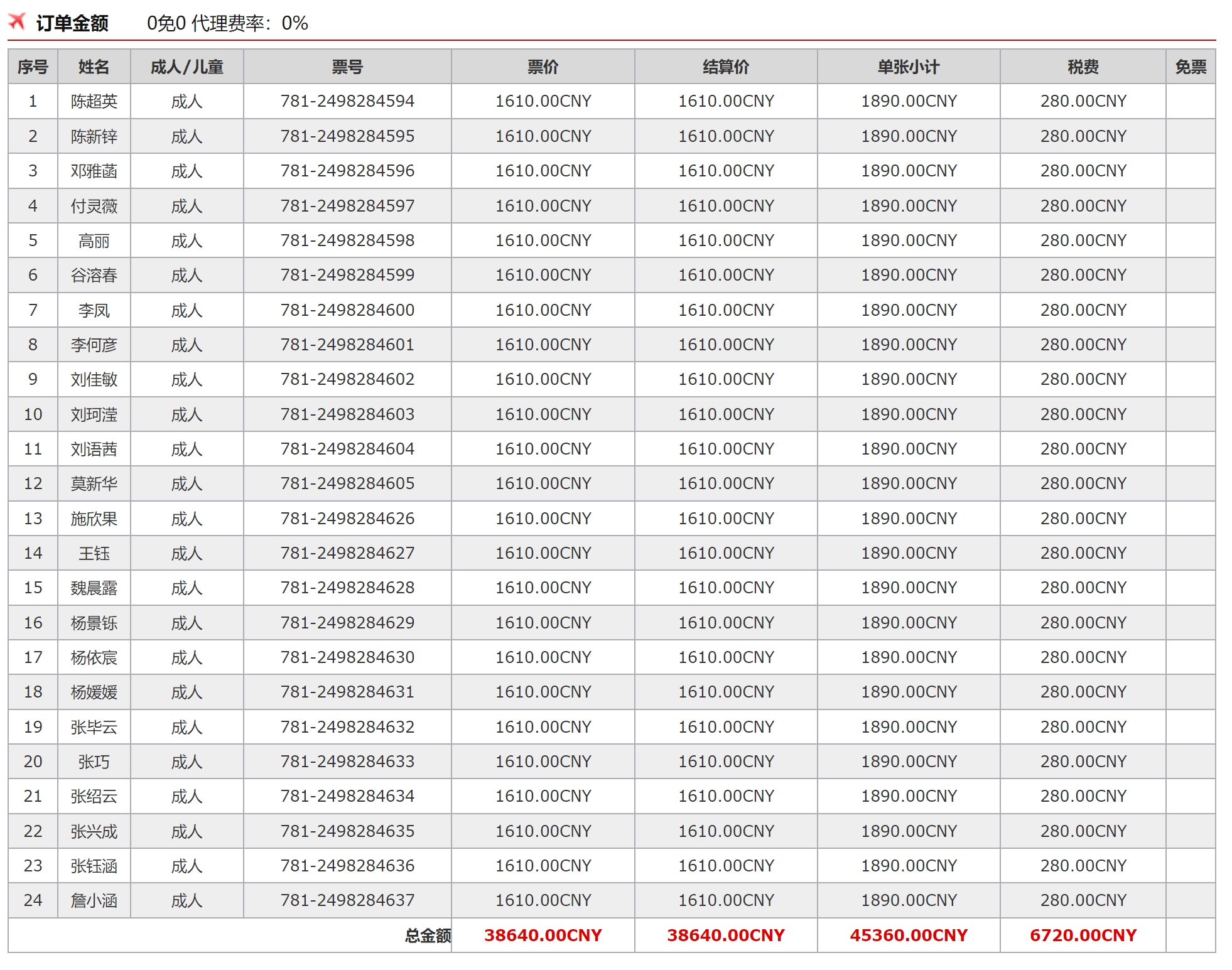This screenshot has height=970, width=1232.
Task: Click passenger name 刘珂滢 in row 10
Action: pyautogui.click(x=94, y=414)
